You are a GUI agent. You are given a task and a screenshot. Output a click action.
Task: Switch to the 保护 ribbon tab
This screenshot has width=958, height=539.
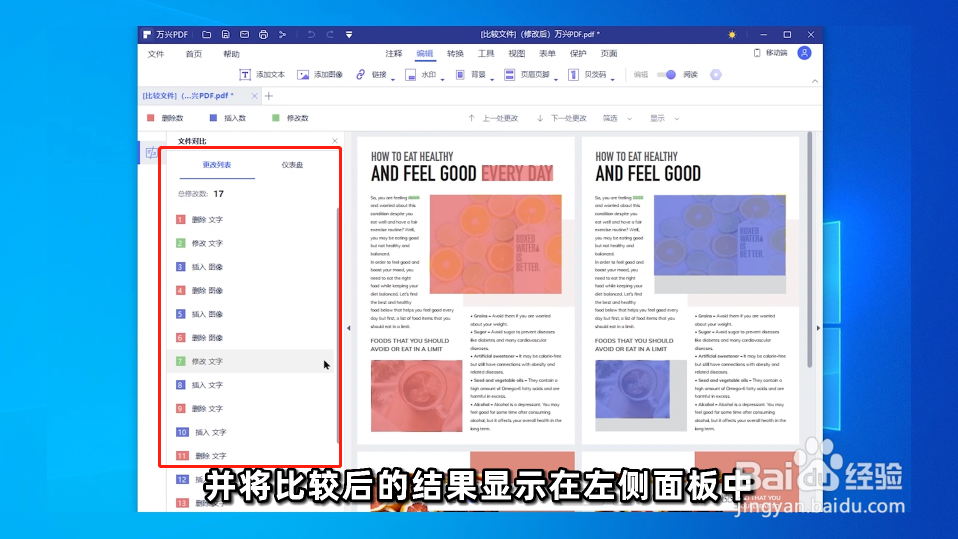578,54
